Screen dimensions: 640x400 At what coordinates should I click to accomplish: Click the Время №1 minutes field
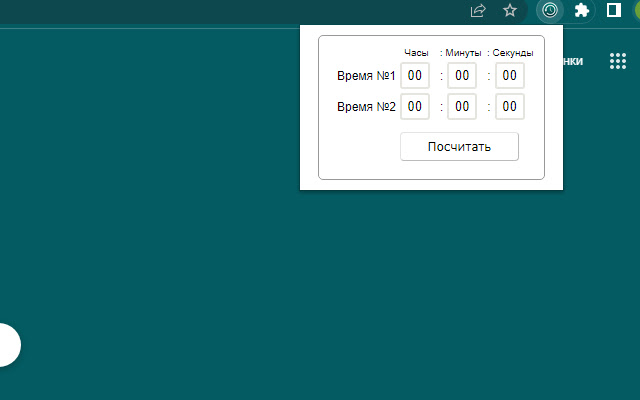pos(462,76)
